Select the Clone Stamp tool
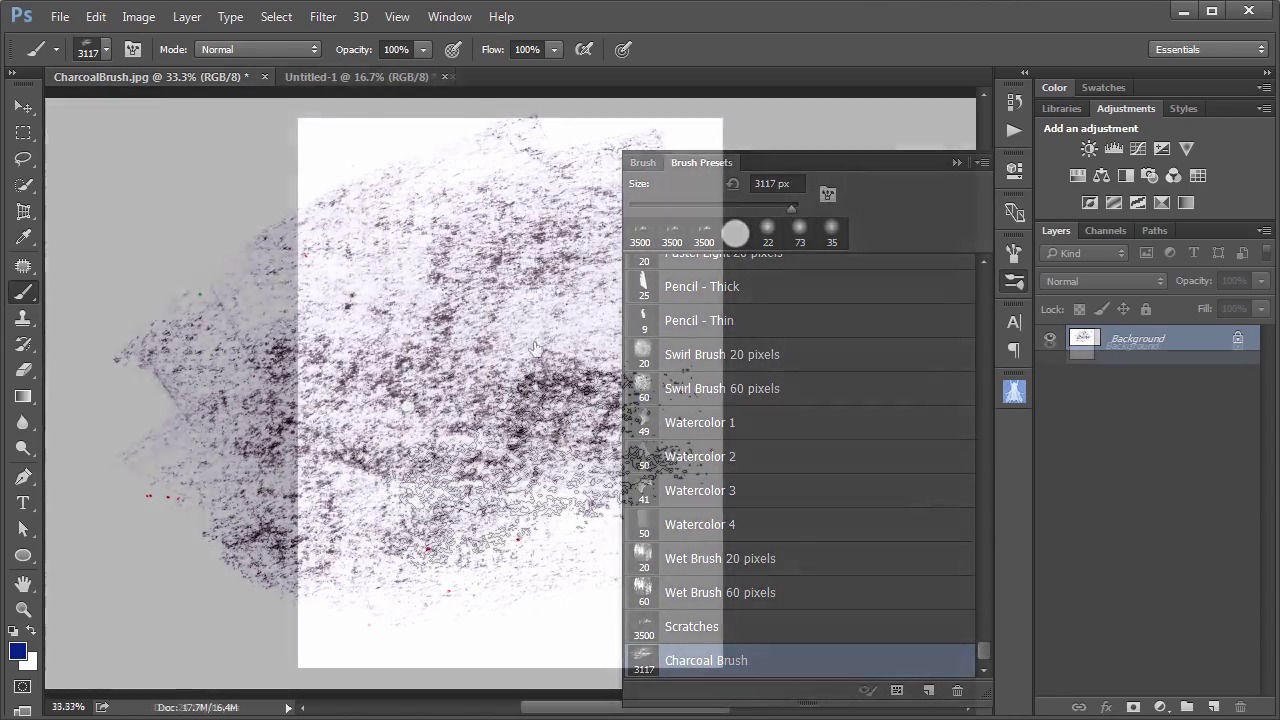This screenshot has height=720, width=1280. point(23,318)
